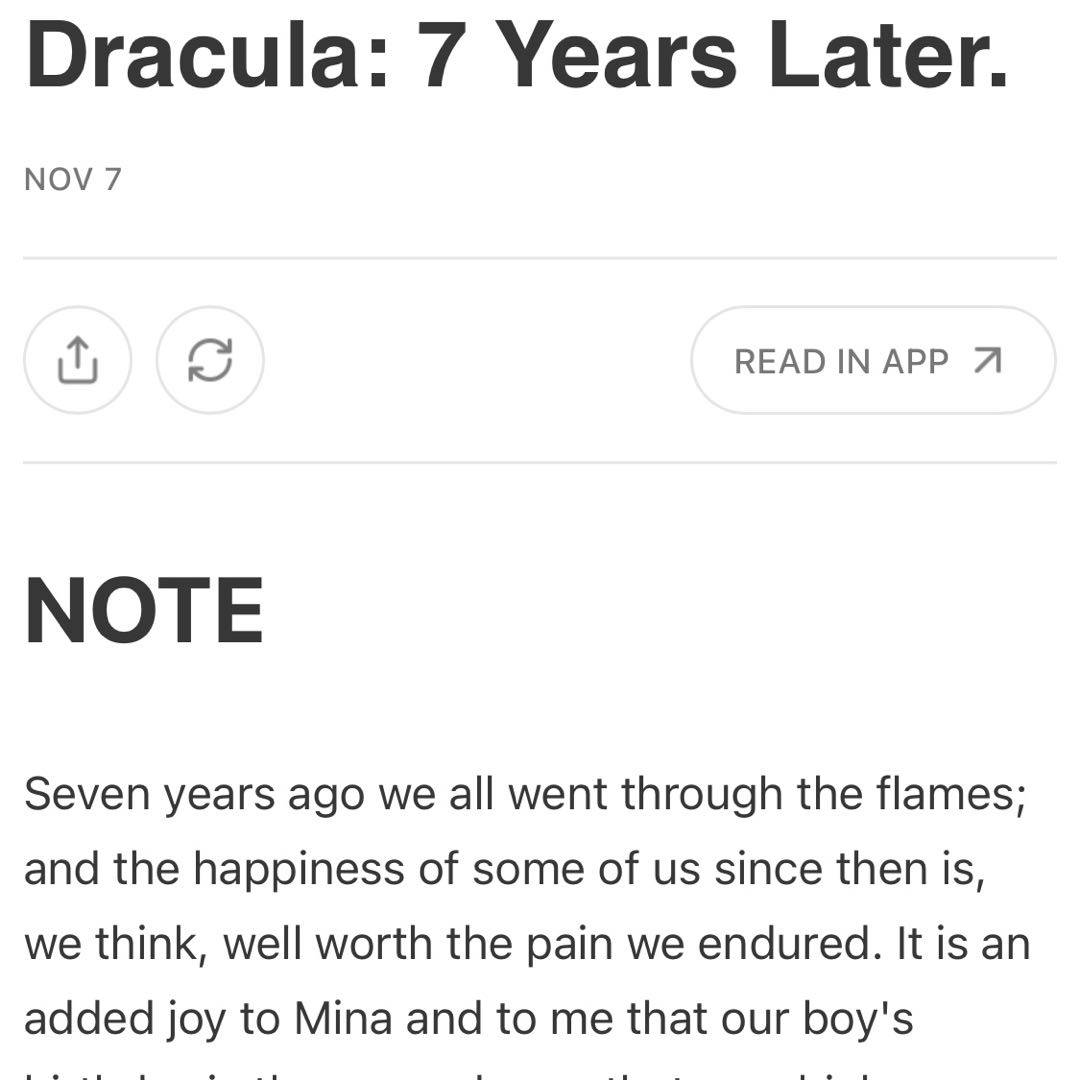Viewport: 1080px width, 1080px height.
Task: Click the arrow icon in Read in App
Action: [987, 361]
